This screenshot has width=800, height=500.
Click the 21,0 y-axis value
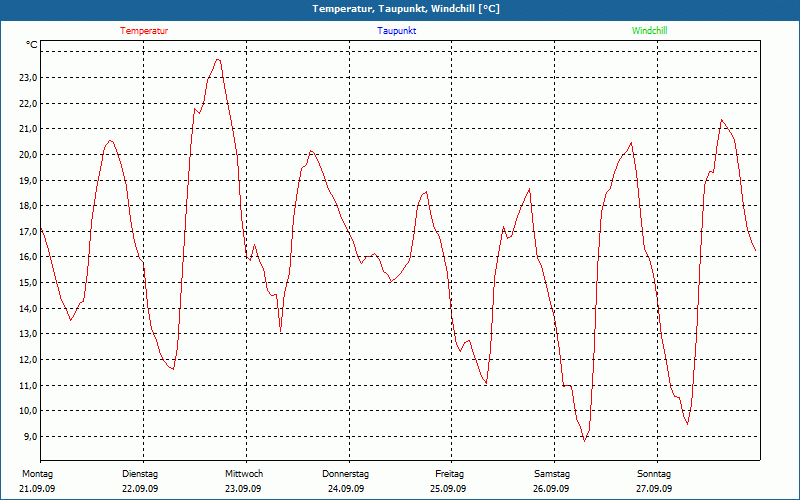[28, 129]
